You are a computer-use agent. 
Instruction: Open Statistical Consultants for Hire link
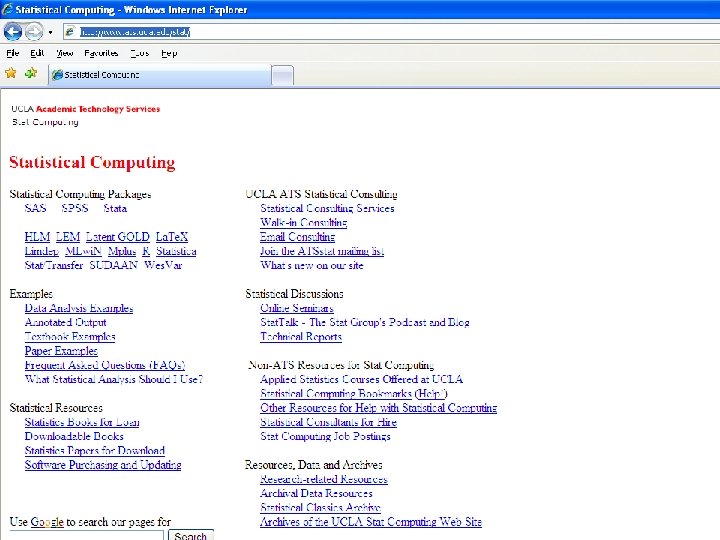pyautogui.click(x=328, y=422)
